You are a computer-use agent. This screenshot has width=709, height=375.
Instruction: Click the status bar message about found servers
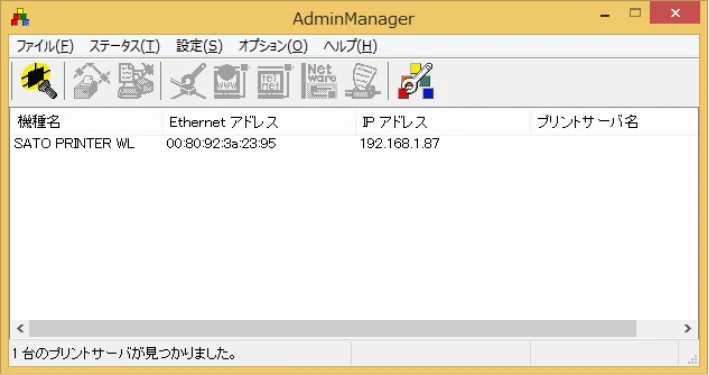click(x=125, y=353)
